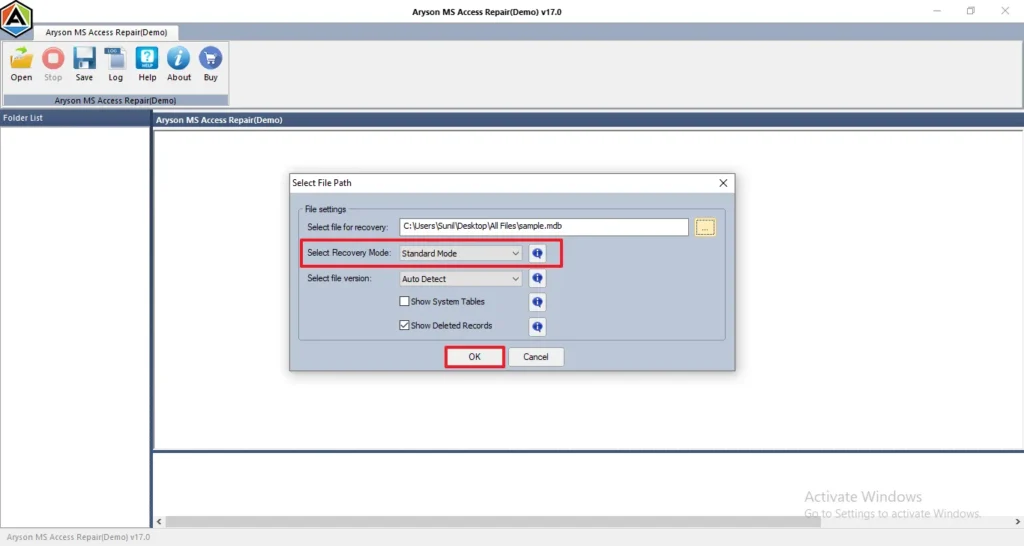The image size is (1024, 546).
Task: Click the Cancel button
Action: (536, 357)
